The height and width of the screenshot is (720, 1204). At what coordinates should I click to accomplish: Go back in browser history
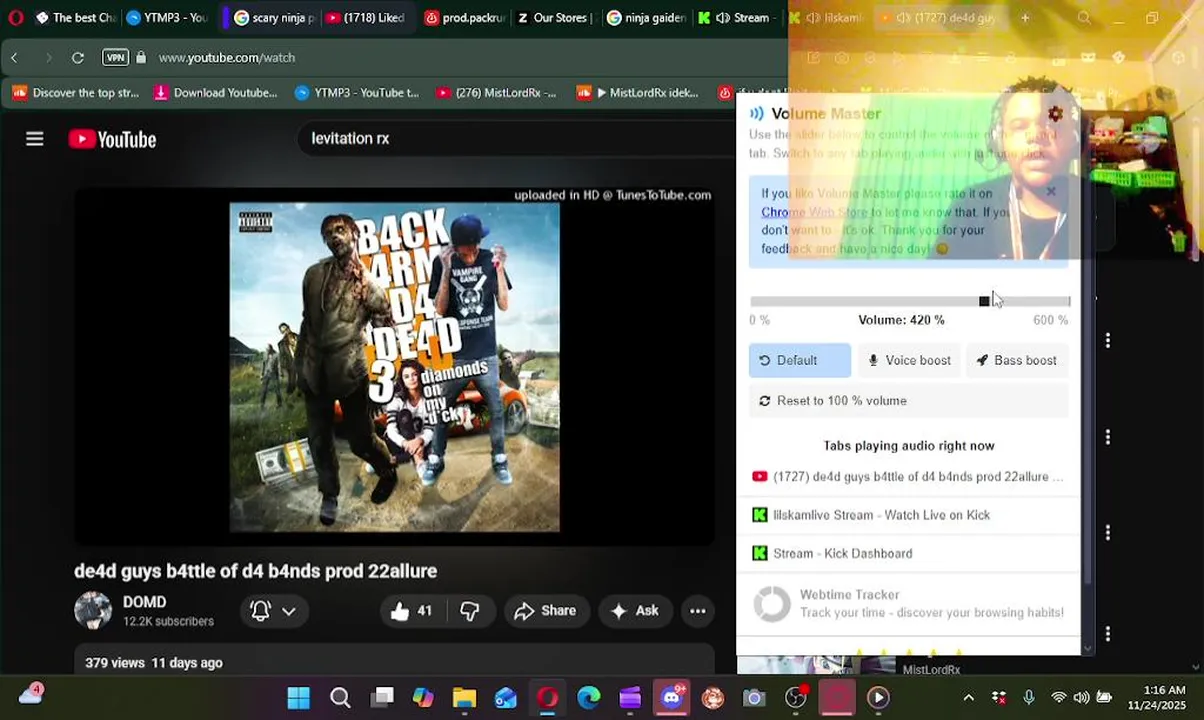pos(15,58)
